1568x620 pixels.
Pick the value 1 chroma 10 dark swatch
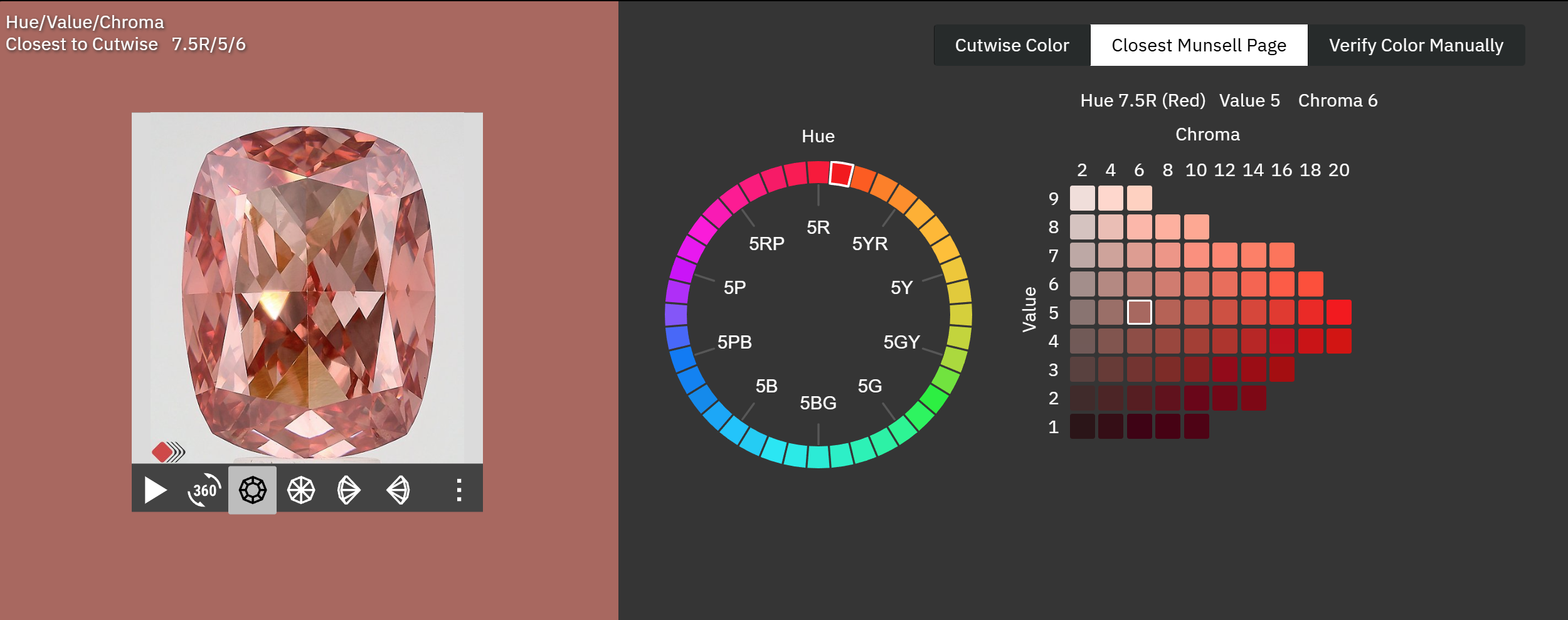click(1196, 426)
